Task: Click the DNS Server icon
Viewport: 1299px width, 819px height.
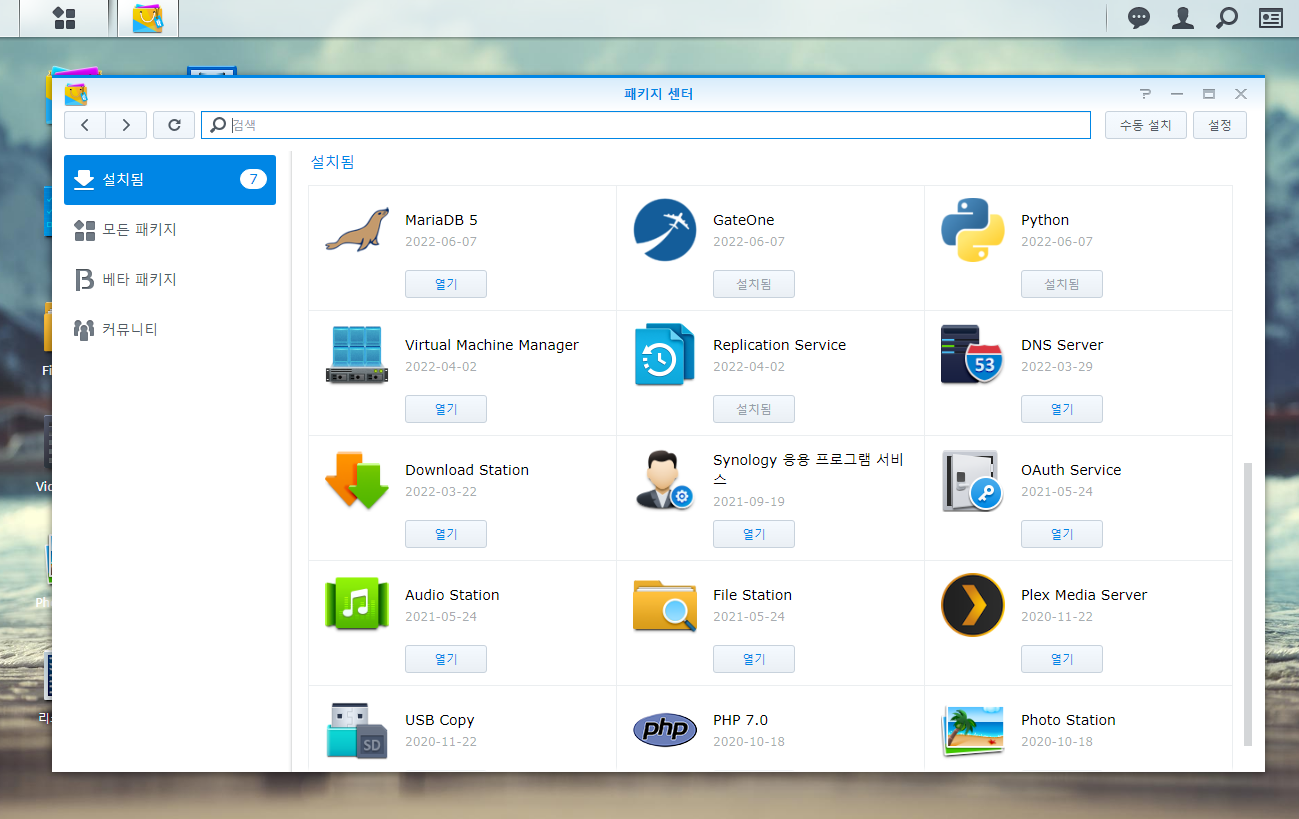Action: tap(973, 355)
